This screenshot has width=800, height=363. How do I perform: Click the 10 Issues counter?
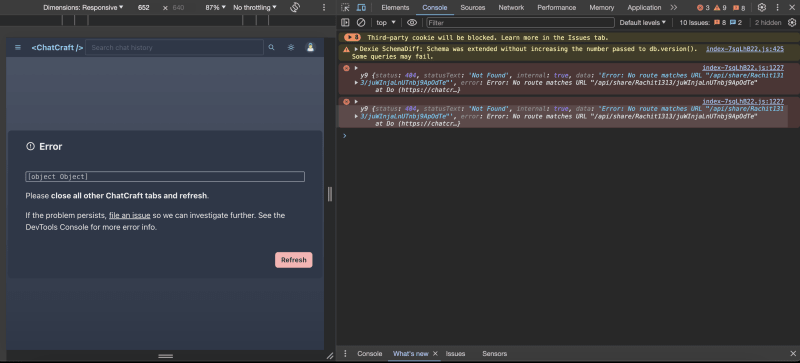pyautogui.click(x=711, y=22)
